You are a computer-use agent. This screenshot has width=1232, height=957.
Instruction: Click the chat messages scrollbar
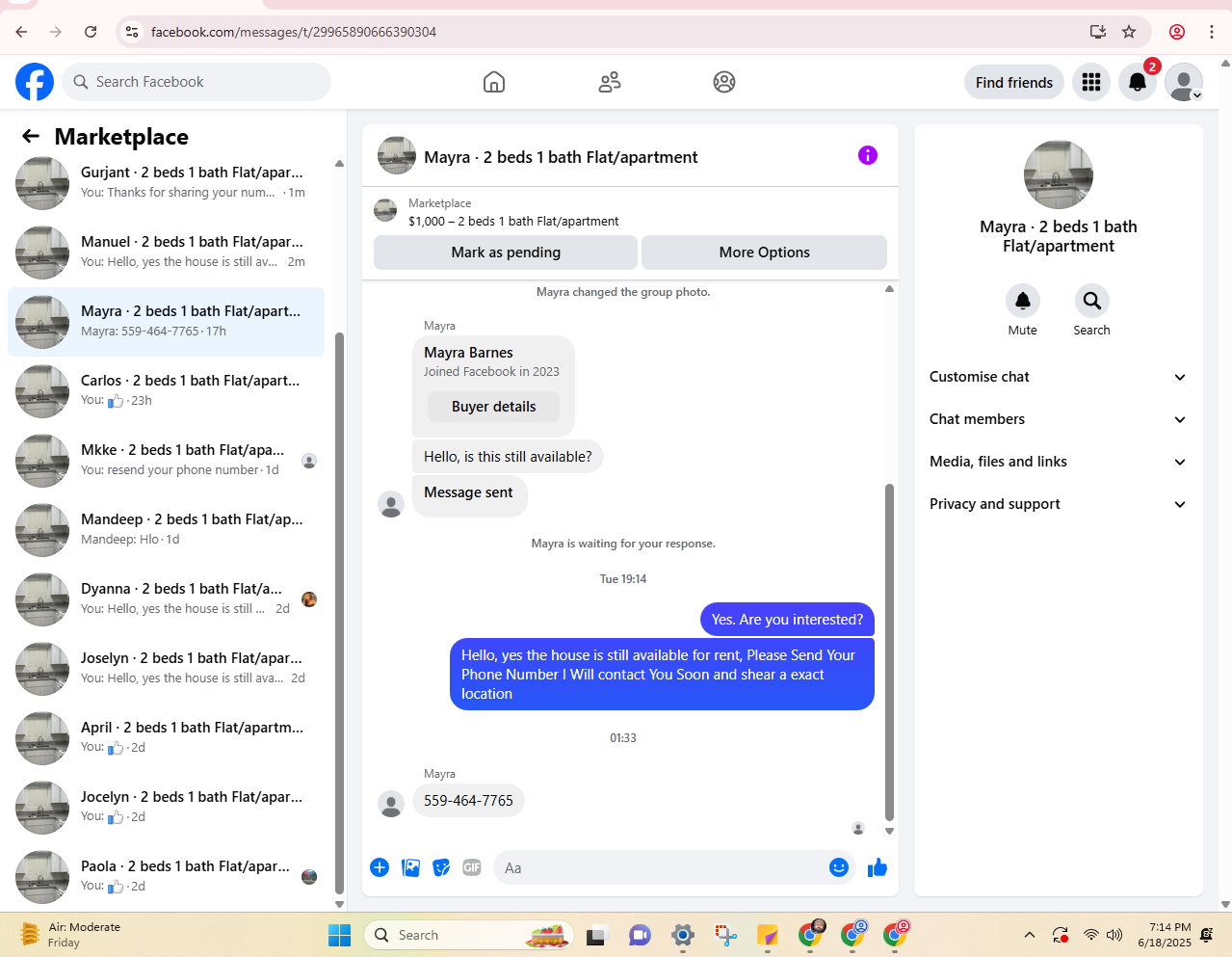coord(889,651)
